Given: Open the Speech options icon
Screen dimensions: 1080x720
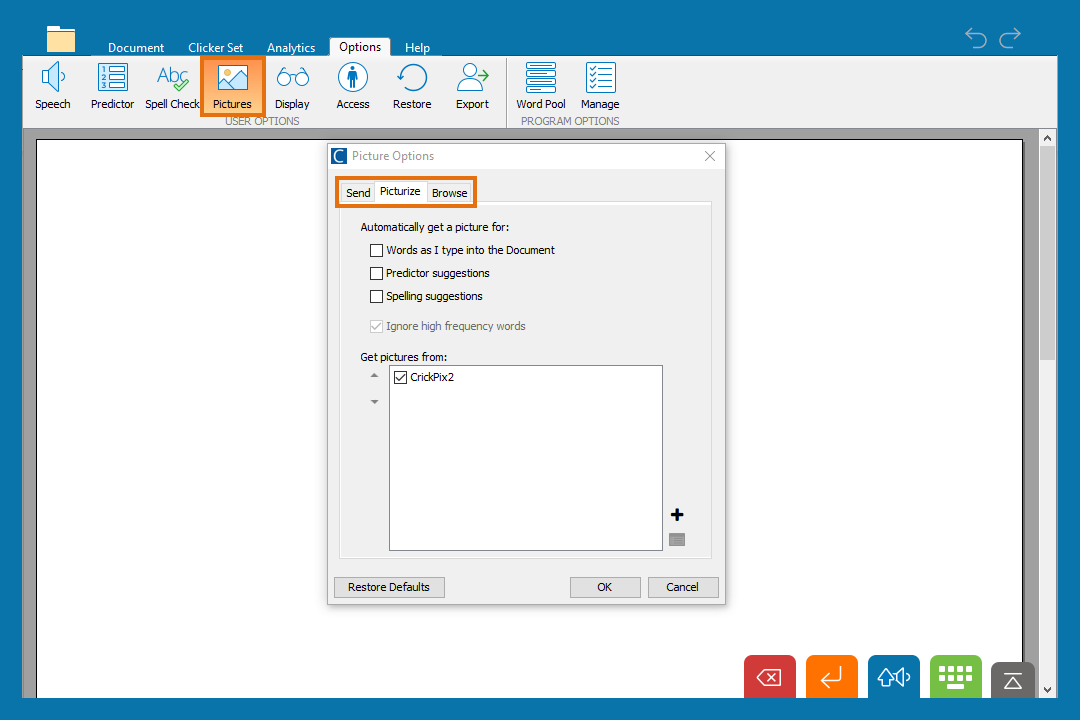Looking at the screenshot, I should tap(52, 86).
